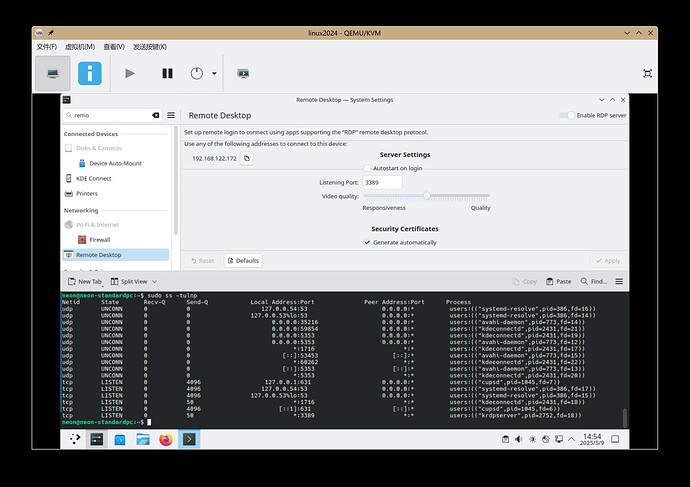Expand hidden system tray icons
Viewport: 690px width, 487px height.
point(571,439)
